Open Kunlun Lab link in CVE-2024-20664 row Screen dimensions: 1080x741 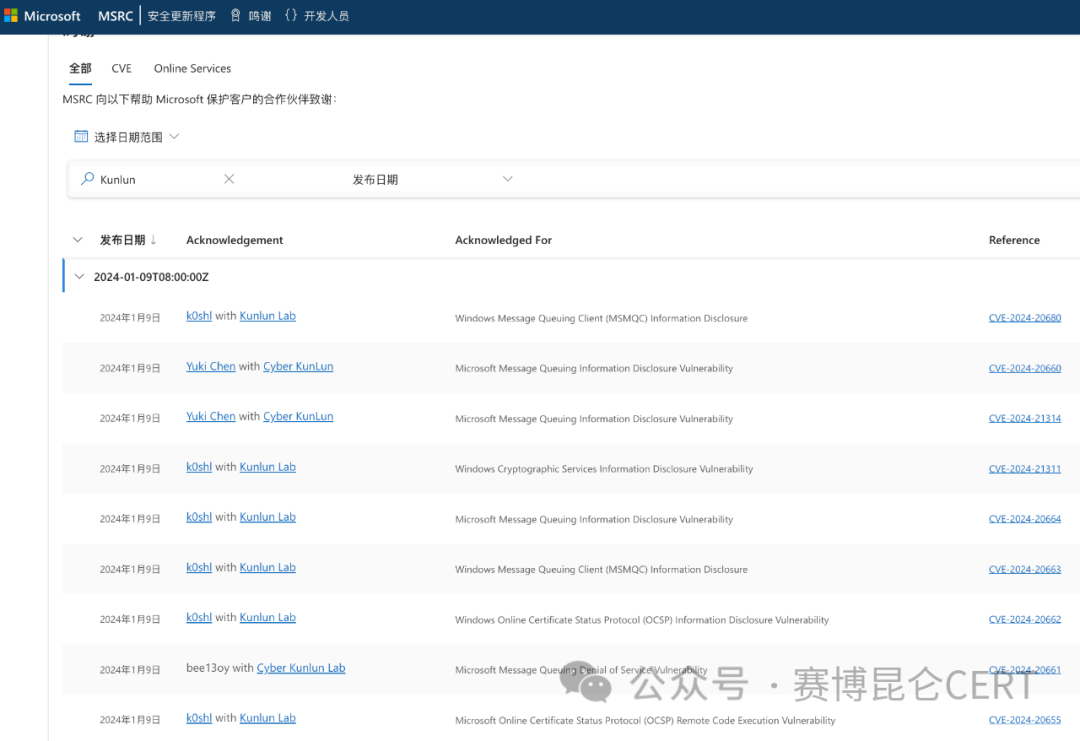coord(267,517)
